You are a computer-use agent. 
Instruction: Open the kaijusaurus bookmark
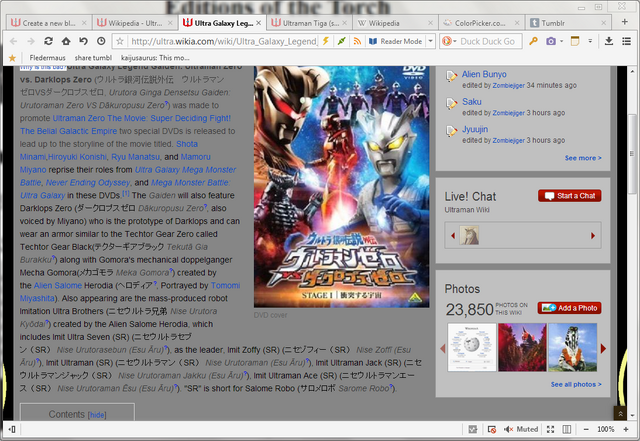click(155, 58)
